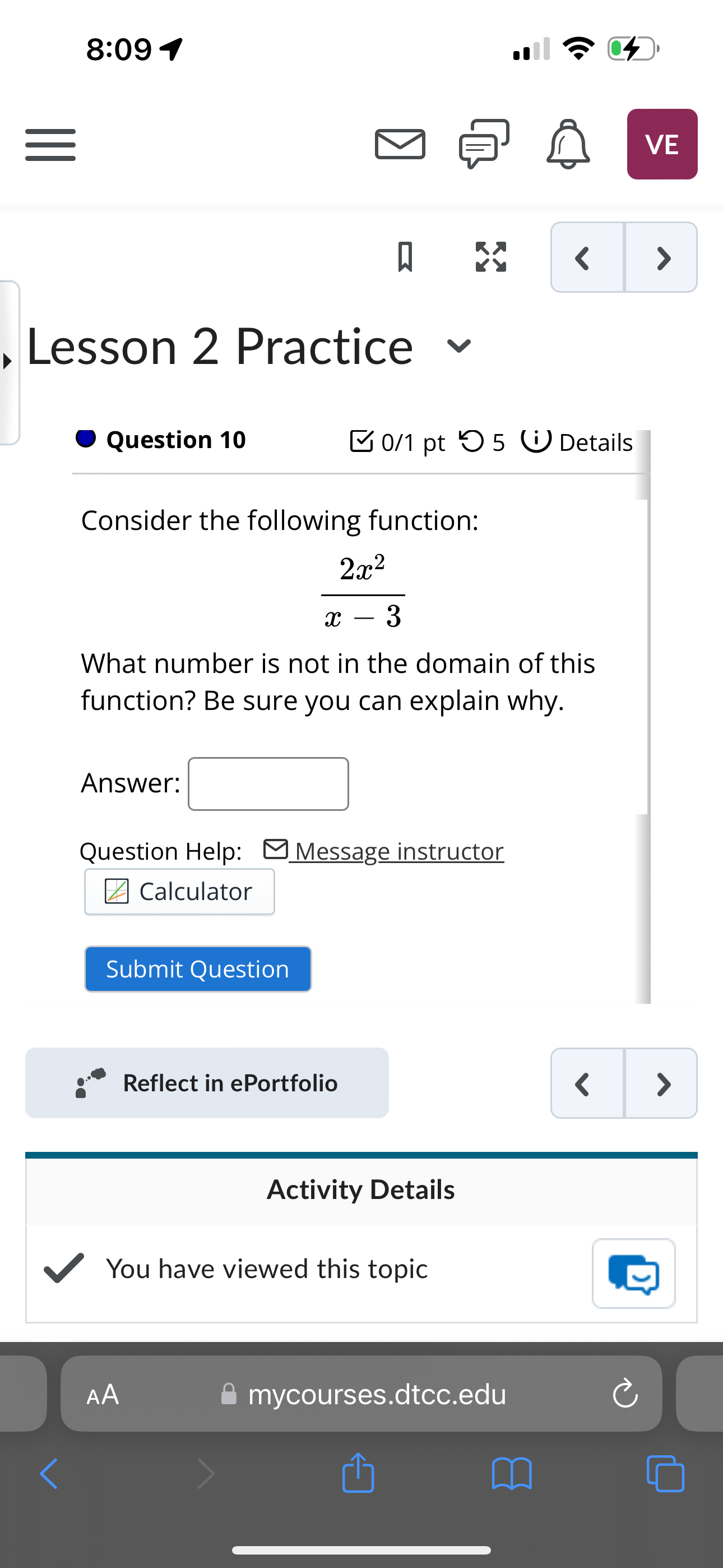Go to previous topic with left chevron
Viewport: 723px width, 1568px height.
582,257
